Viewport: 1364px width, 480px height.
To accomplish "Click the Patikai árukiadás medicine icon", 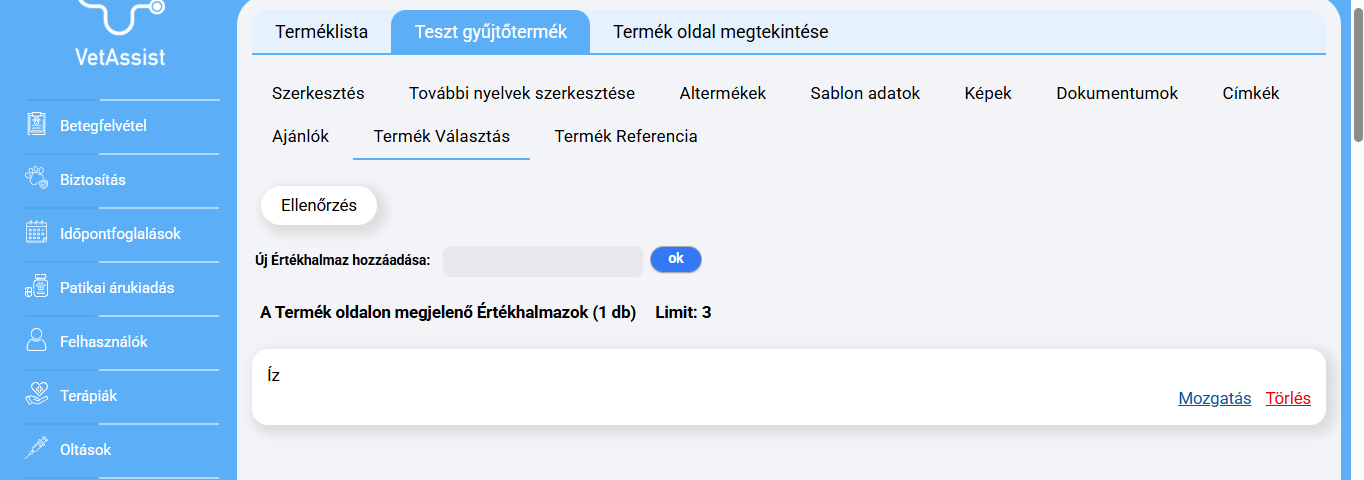I will (37, 288).
